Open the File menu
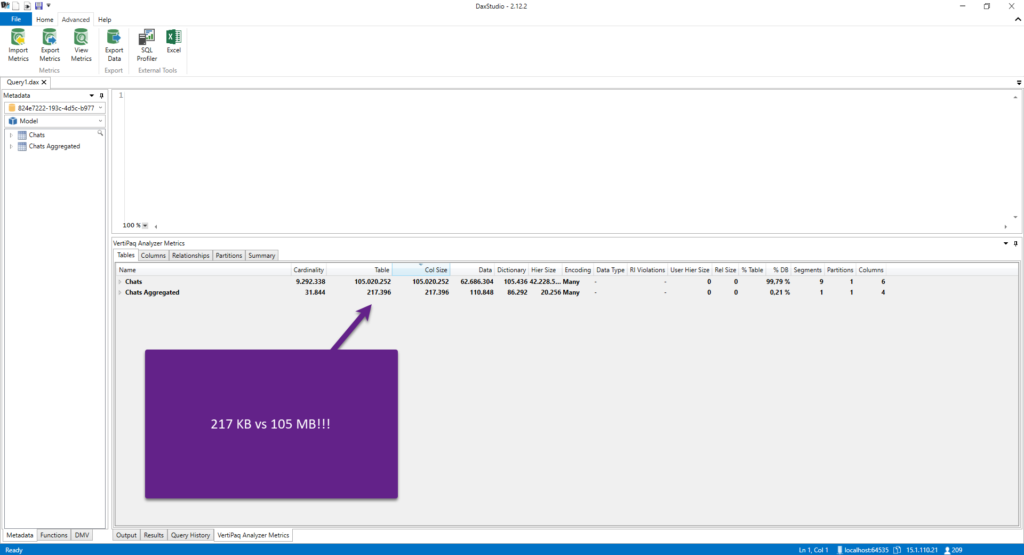Viewport: 1024px width, 555px height. [x=16, y=20]
